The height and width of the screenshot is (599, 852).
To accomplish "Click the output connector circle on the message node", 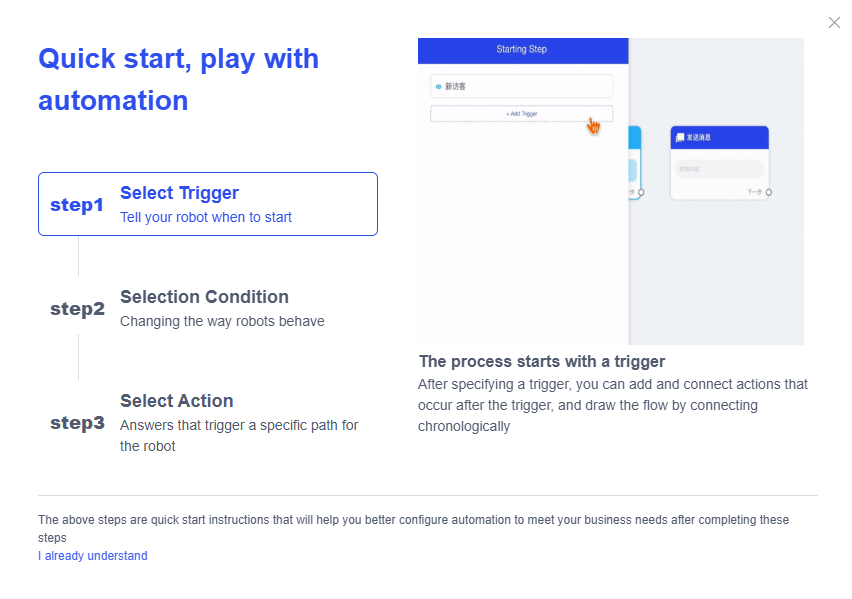I will pyautogui.click(x=768, y=192).
